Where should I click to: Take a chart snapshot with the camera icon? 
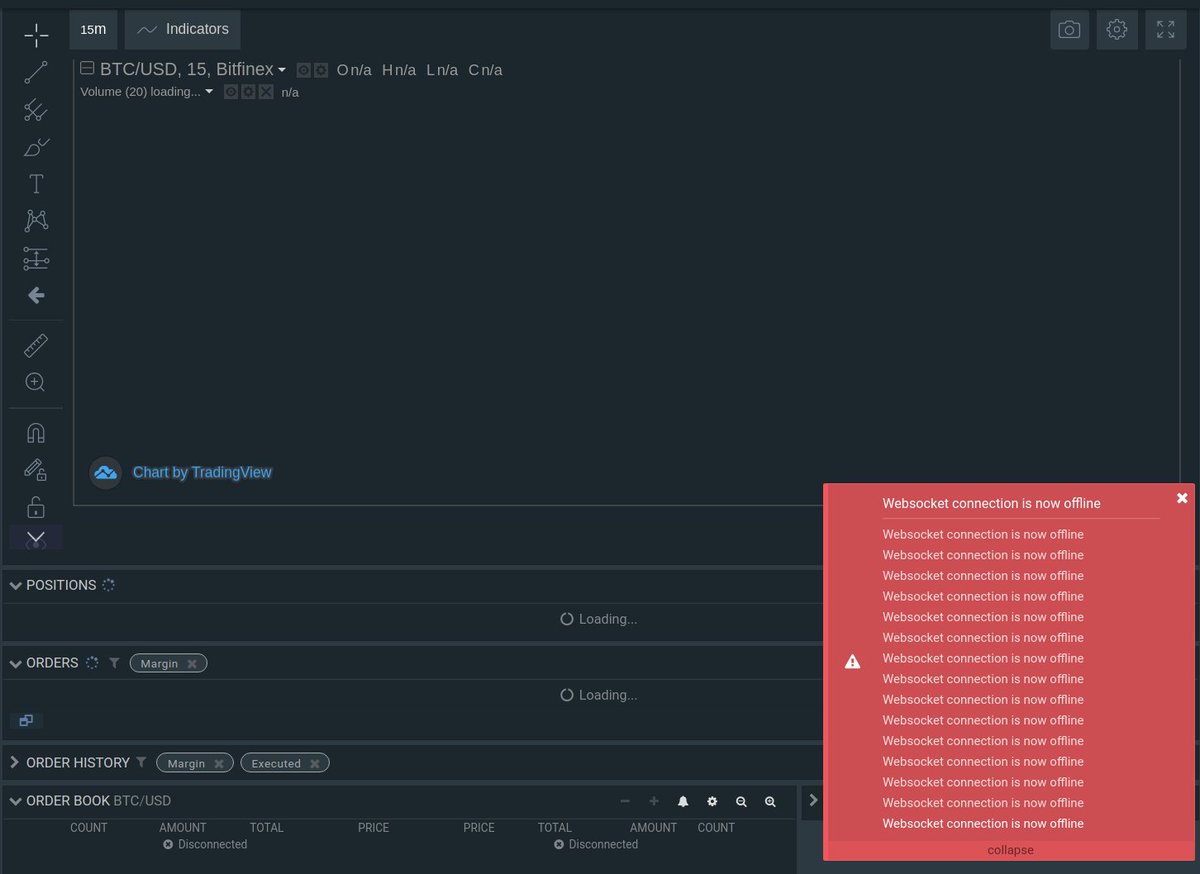1069,30
